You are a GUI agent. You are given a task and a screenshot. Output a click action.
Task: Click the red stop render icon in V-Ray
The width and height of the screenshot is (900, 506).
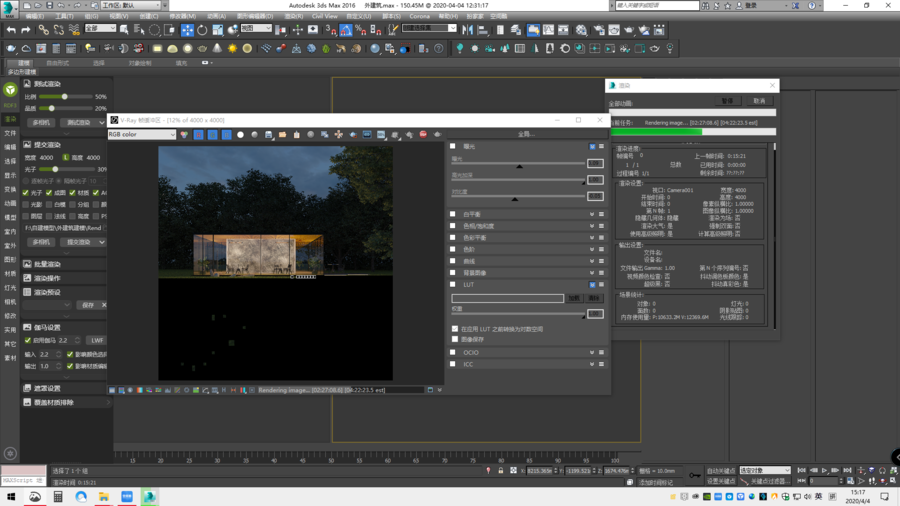pyautogui.click(x=423, y=134)
